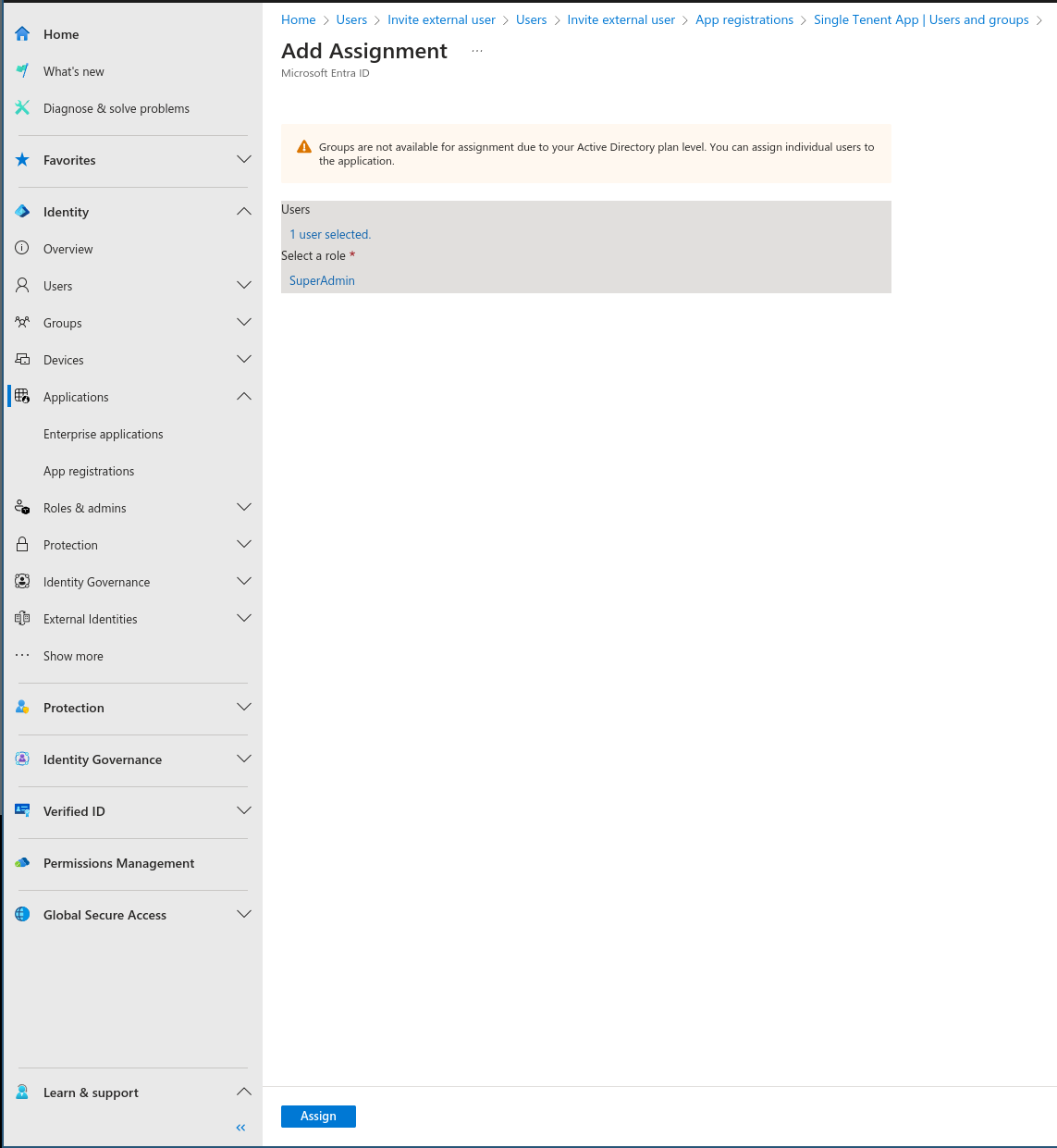Click the What's new megaphone icon

coord(21,70)
